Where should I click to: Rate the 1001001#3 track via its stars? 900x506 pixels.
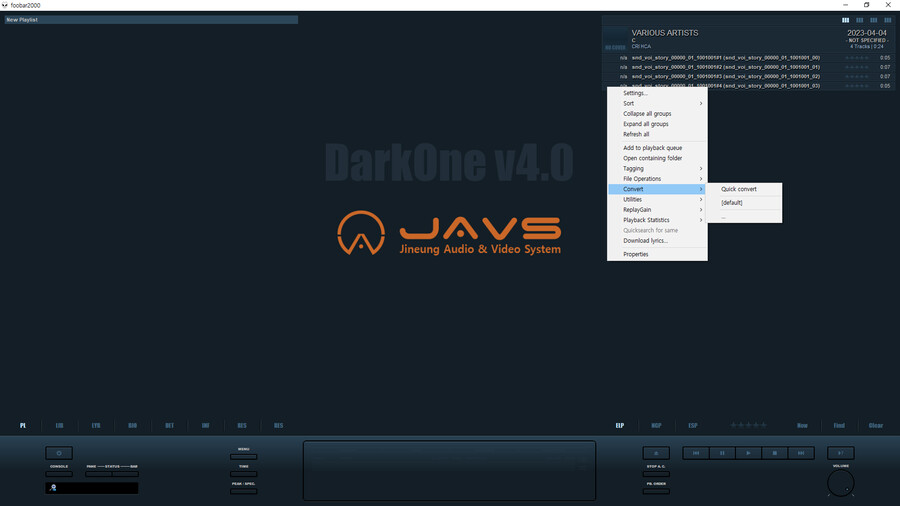coord(857,76)
